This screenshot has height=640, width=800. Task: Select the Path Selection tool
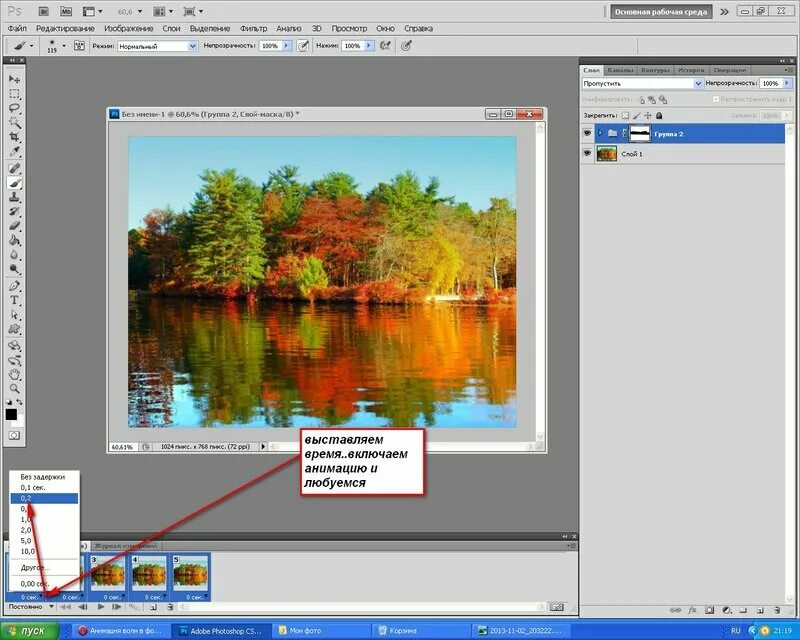tap(14, 314)
